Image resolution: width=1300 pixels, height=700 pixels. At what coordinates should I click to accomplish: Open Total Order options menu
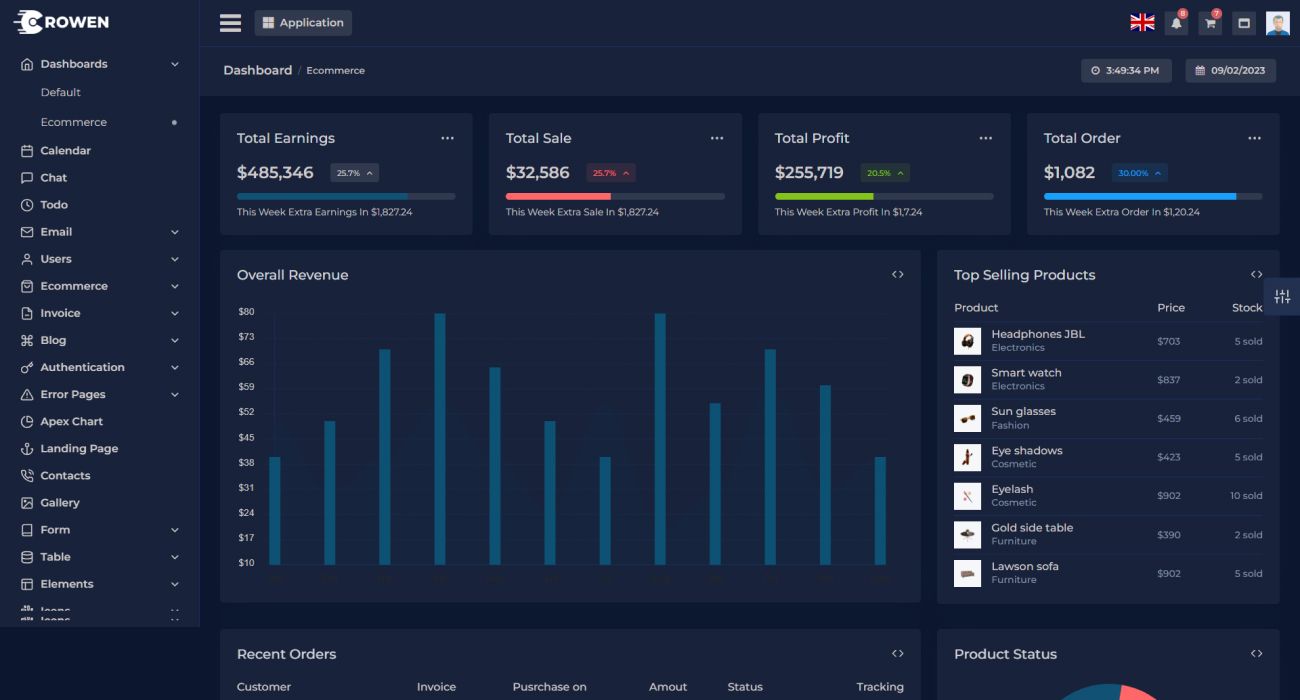pyautogui.click(x=1254, y=138)
